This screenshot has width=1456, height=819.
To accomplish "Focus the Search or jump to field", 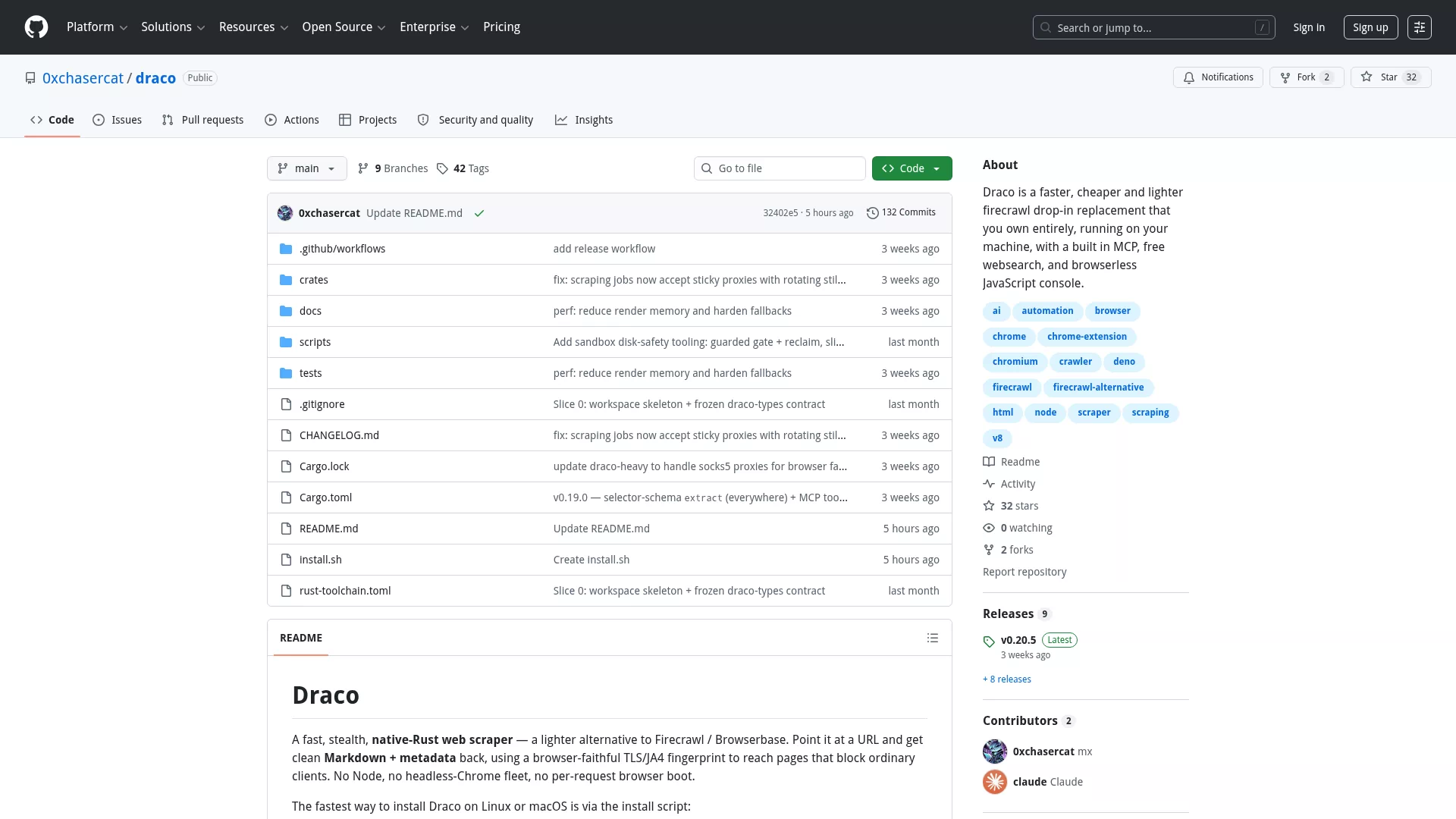I will [x=1153, y=27].
